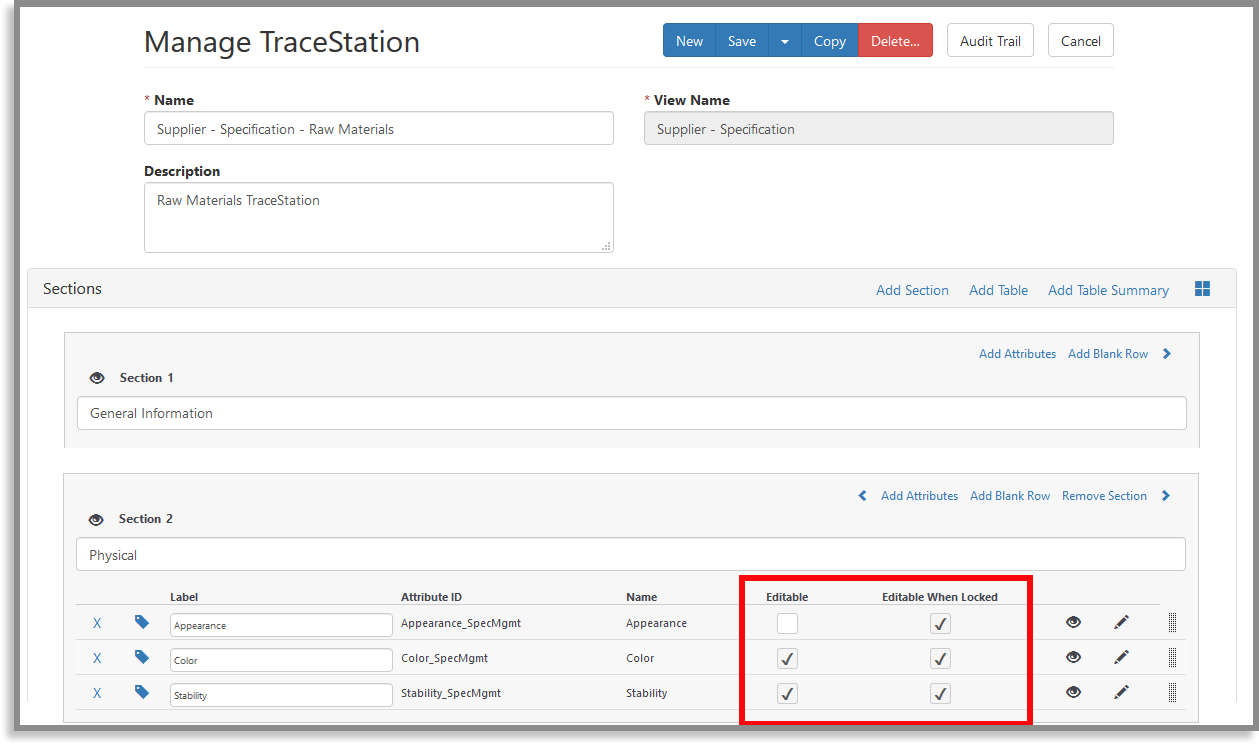
Task: Toggle visibility eye icon for Section 2
Action: click(x=96, y=520)
